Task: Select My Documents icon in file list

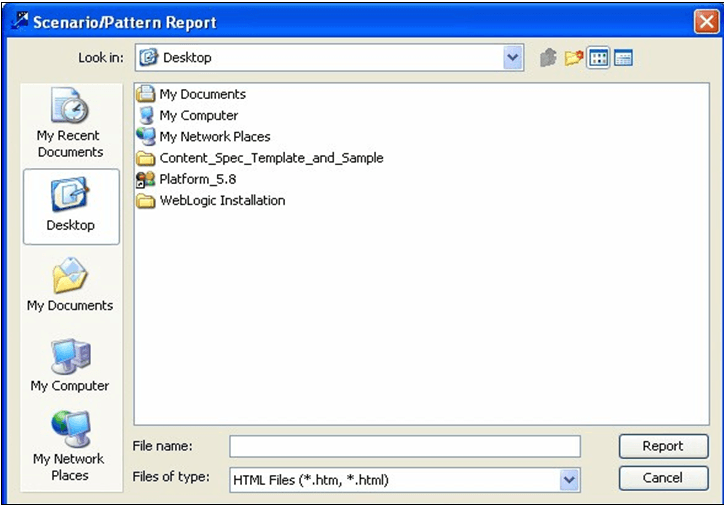Action: tap(145, 94)
